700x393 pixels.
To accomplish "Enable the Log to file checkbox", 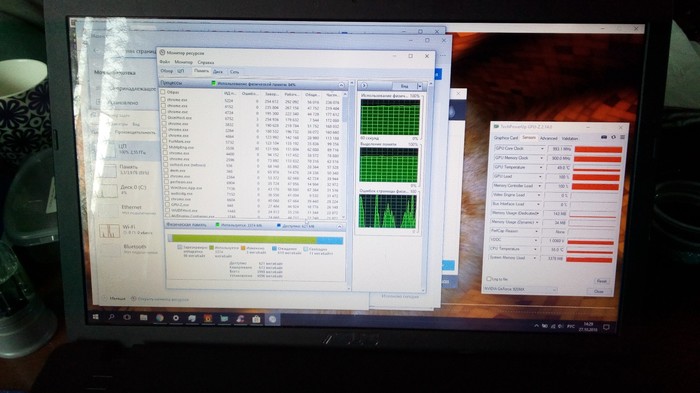I will pyautogui.click(x=488, y=279).
